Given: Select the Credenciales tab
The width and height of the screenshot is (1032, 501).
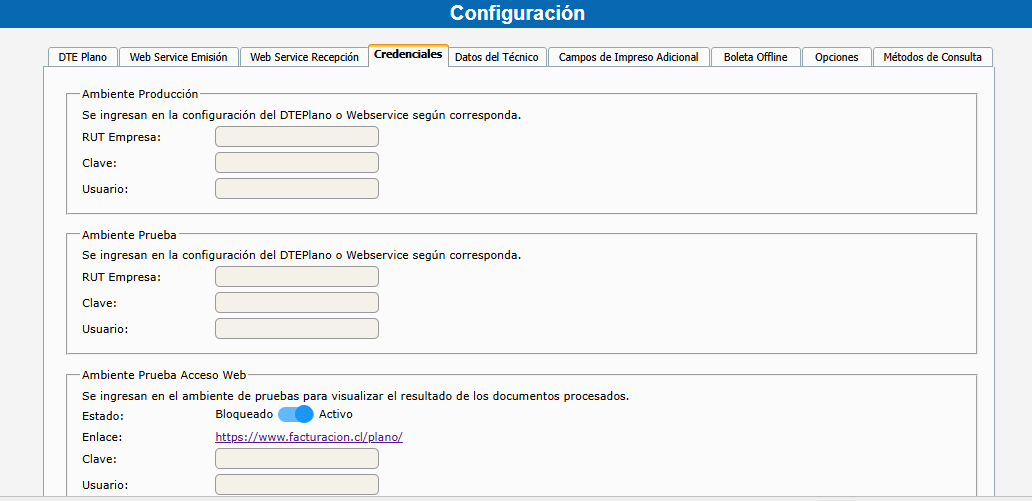Looking at the screenshot, I should 408,55.
